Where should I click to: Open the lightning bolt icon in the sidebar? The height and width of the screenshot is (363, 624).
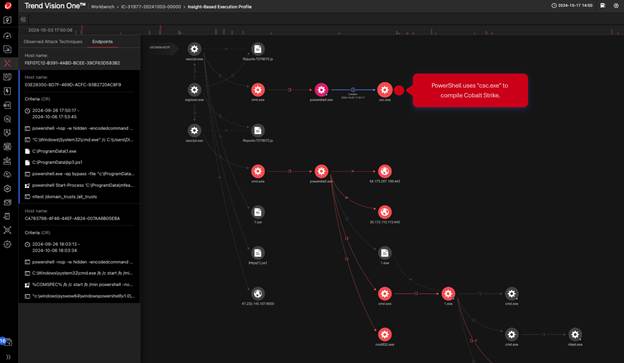(7, 91)
